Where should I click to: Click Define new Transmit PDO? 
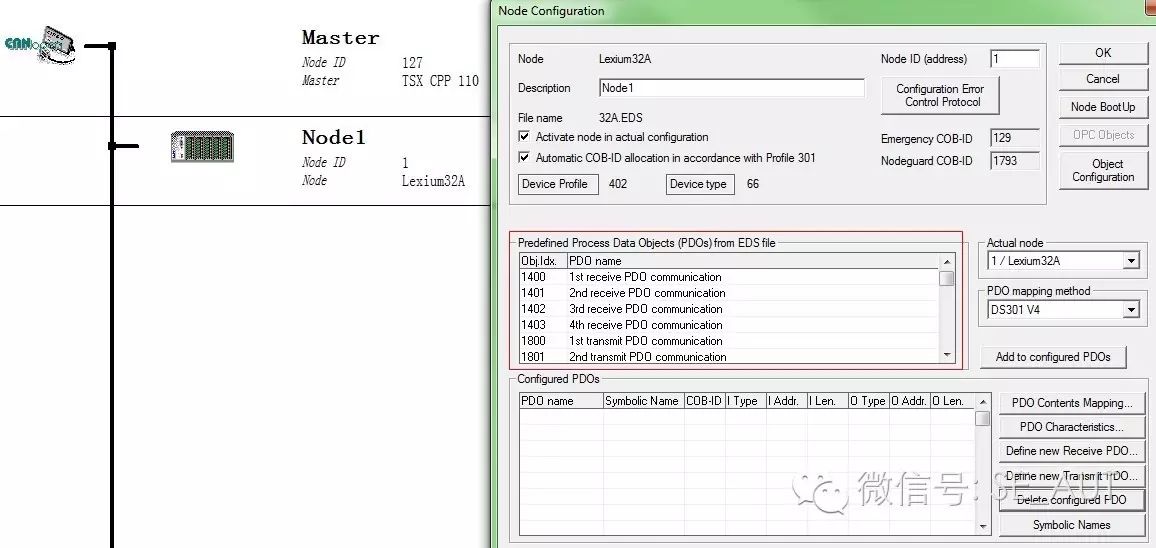coord(1072,476)
